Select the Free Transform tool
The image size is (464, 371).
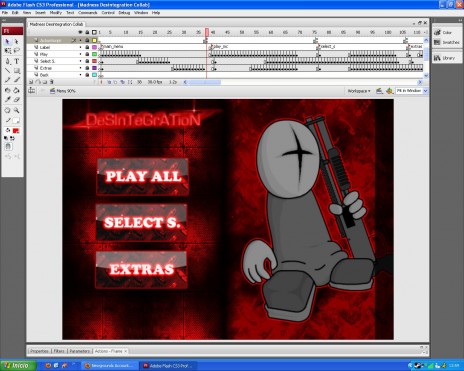click(x=8, y=51)
